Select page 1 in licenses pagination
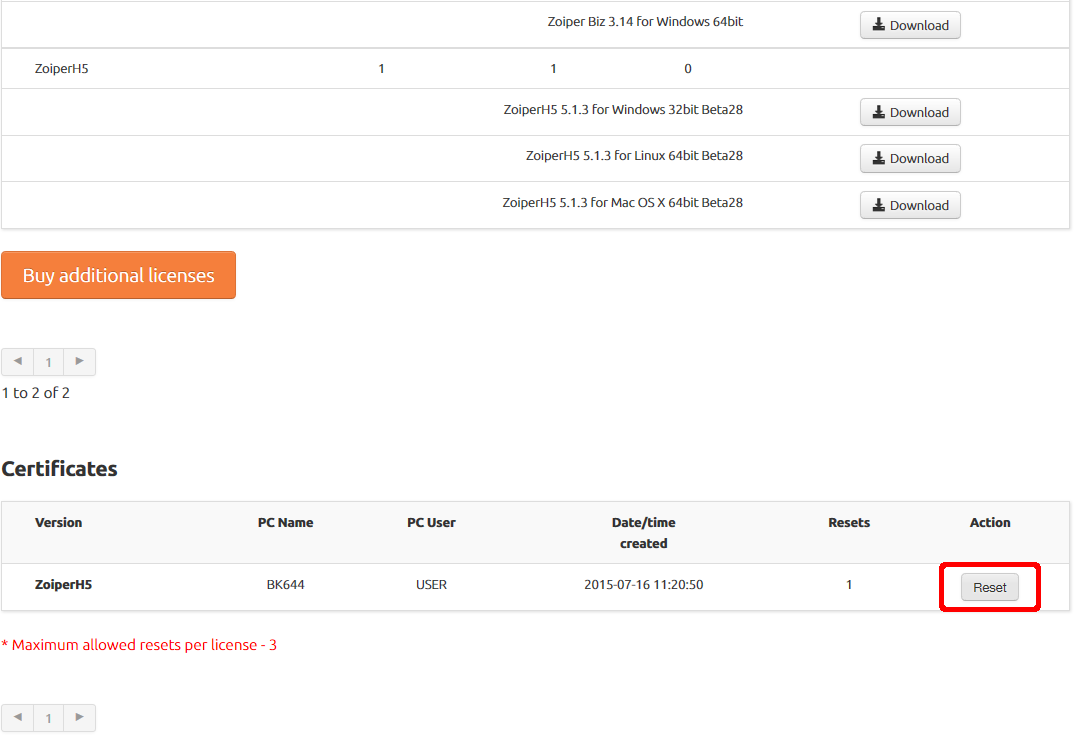Image resolution: width=1074 pixels, height=744 pixels. tap(48, 362)
